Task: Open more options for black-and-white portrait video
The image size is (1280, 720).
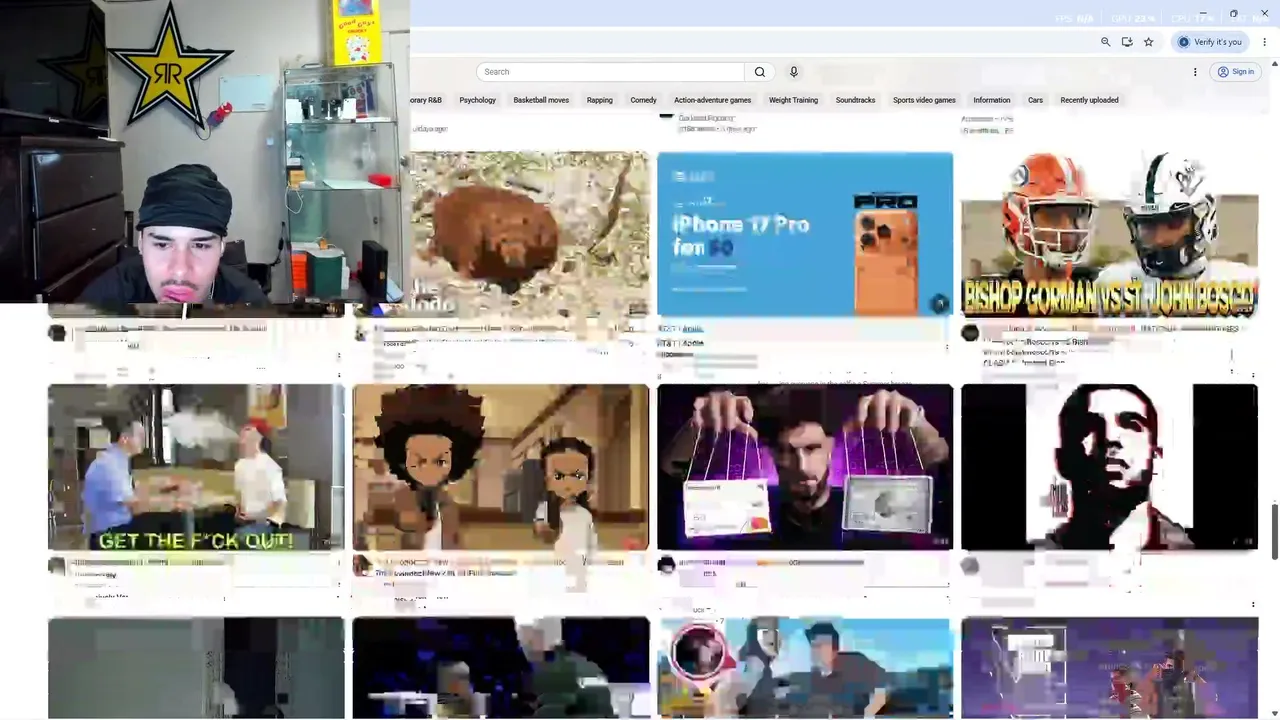Action: coord(1253,604)
